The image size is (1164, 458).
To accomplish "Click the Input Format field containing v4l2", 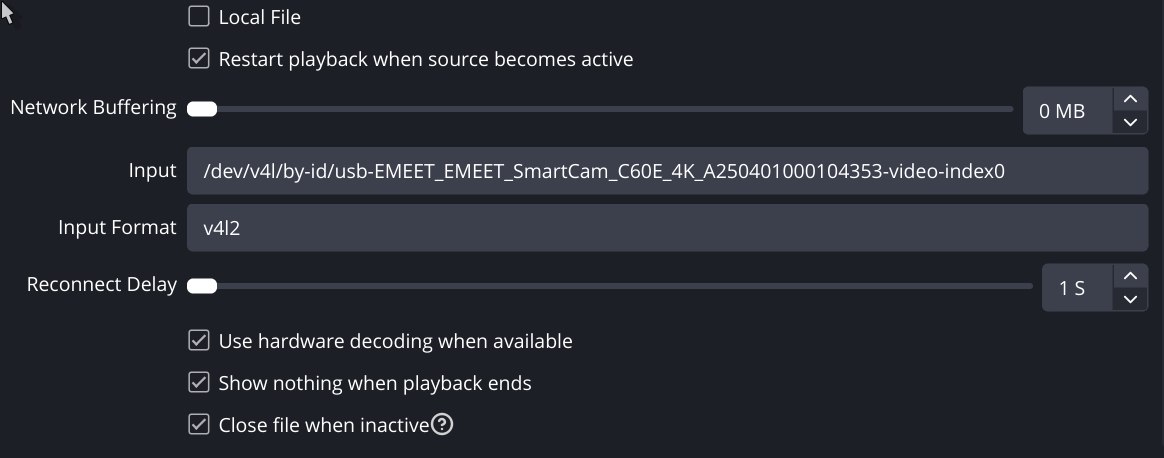I will pyautogui.click(x=666, y=228).
